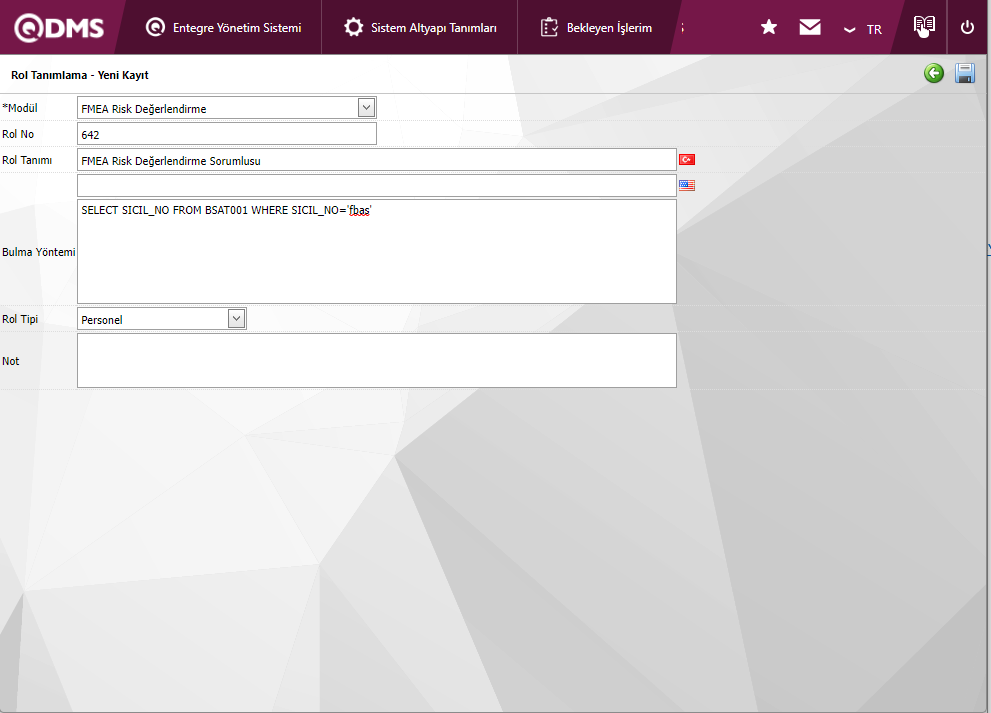Click the power logout icon
Screen dimensions: 991x713
(x=967, y=27)
